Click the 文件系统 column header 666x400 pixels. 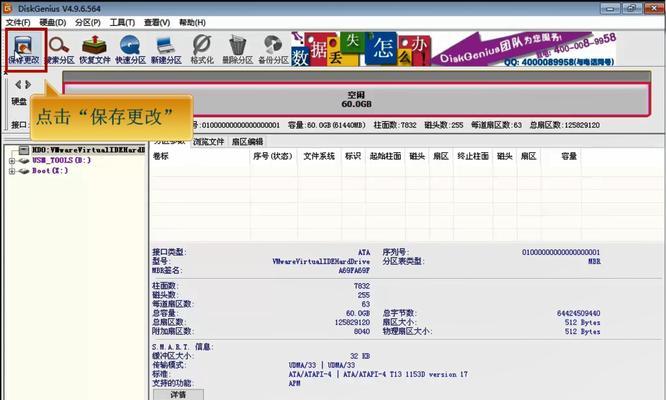[x=319, y=156]
